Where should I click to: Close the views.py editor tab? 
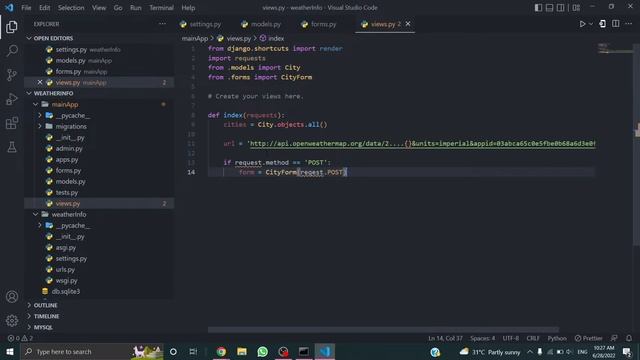[408, 24]
